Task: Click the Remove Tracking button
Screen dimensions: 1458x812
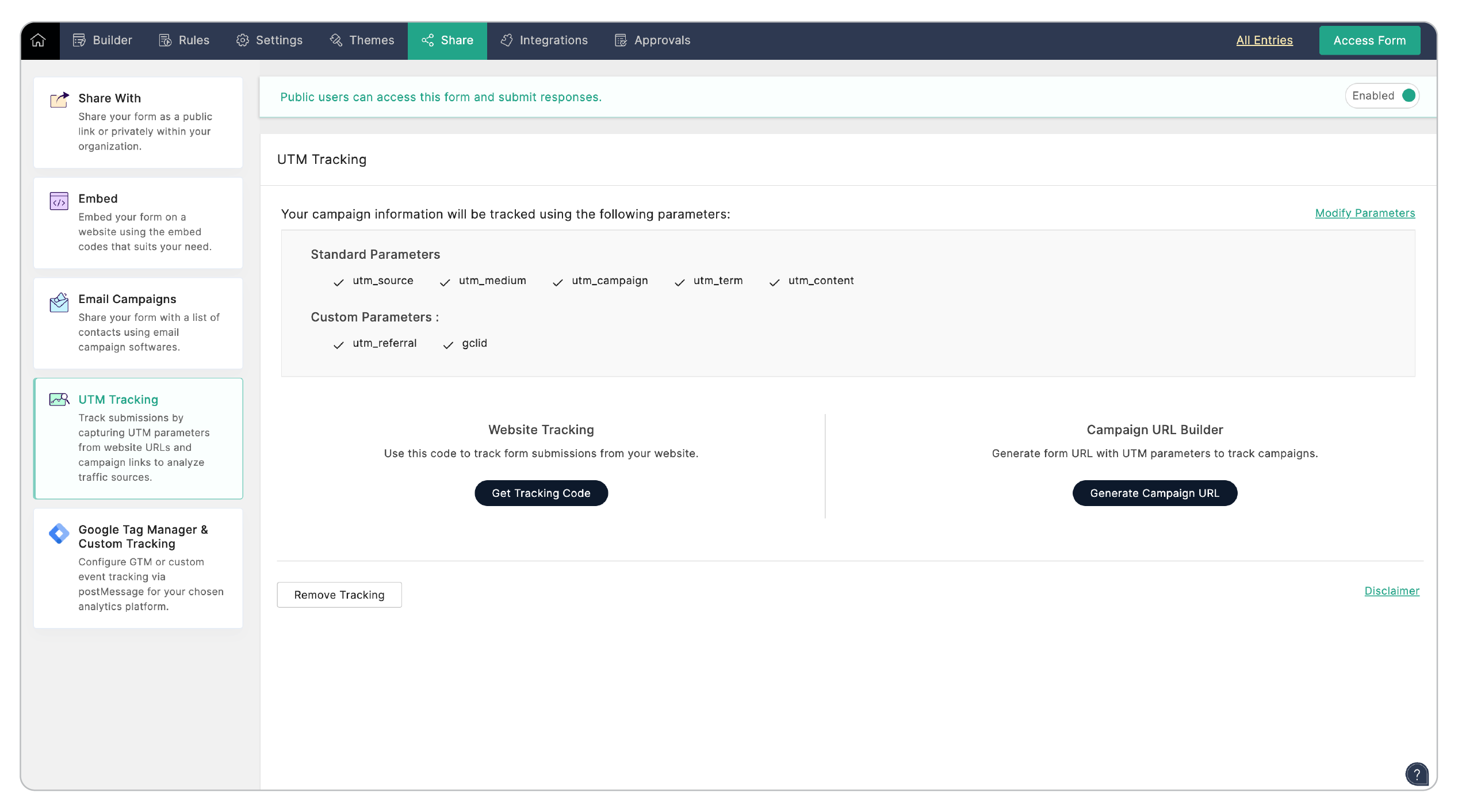Action: [339, 595]
